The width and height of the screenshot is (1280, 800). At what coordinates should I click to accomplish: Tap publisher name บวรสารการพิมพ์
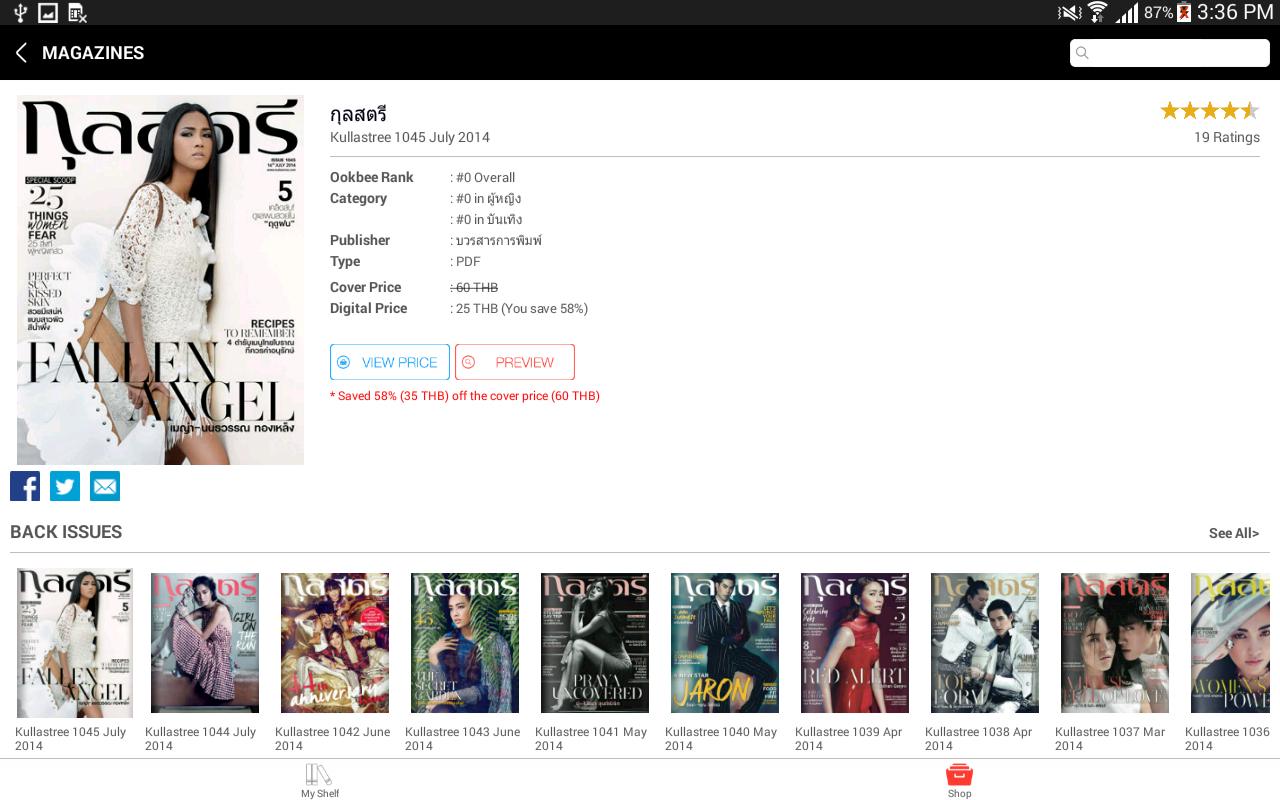coord(499,240)
